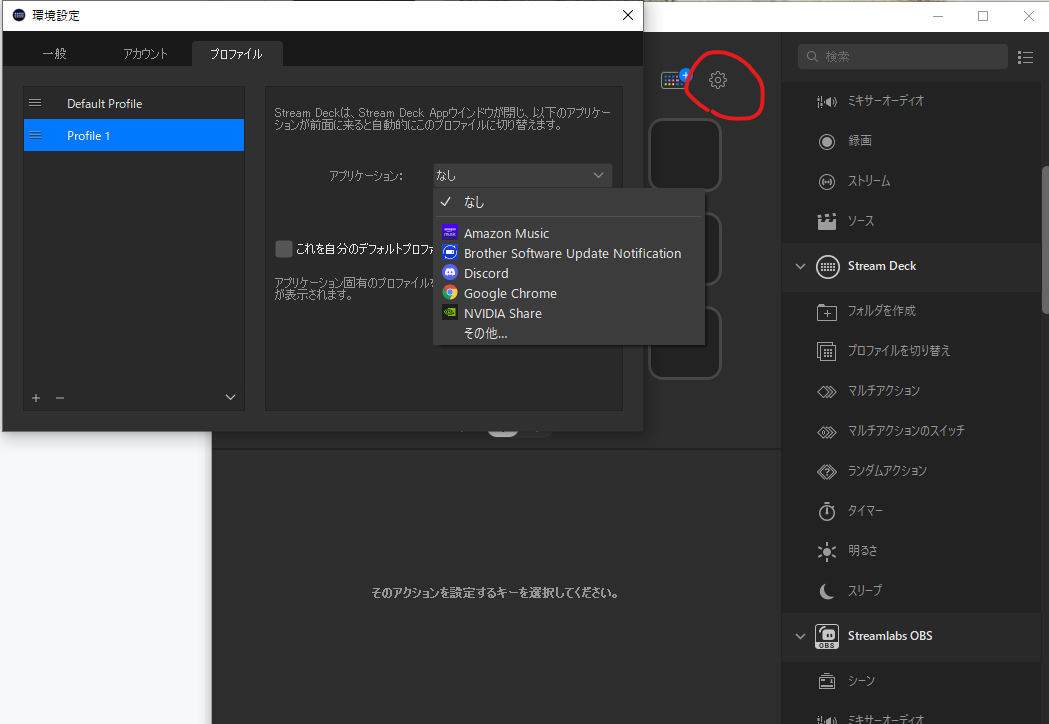Viewport: 1049px width, 724px height.
Task: Click the Brother Software Update icon in dropdown
Action: 450,252
